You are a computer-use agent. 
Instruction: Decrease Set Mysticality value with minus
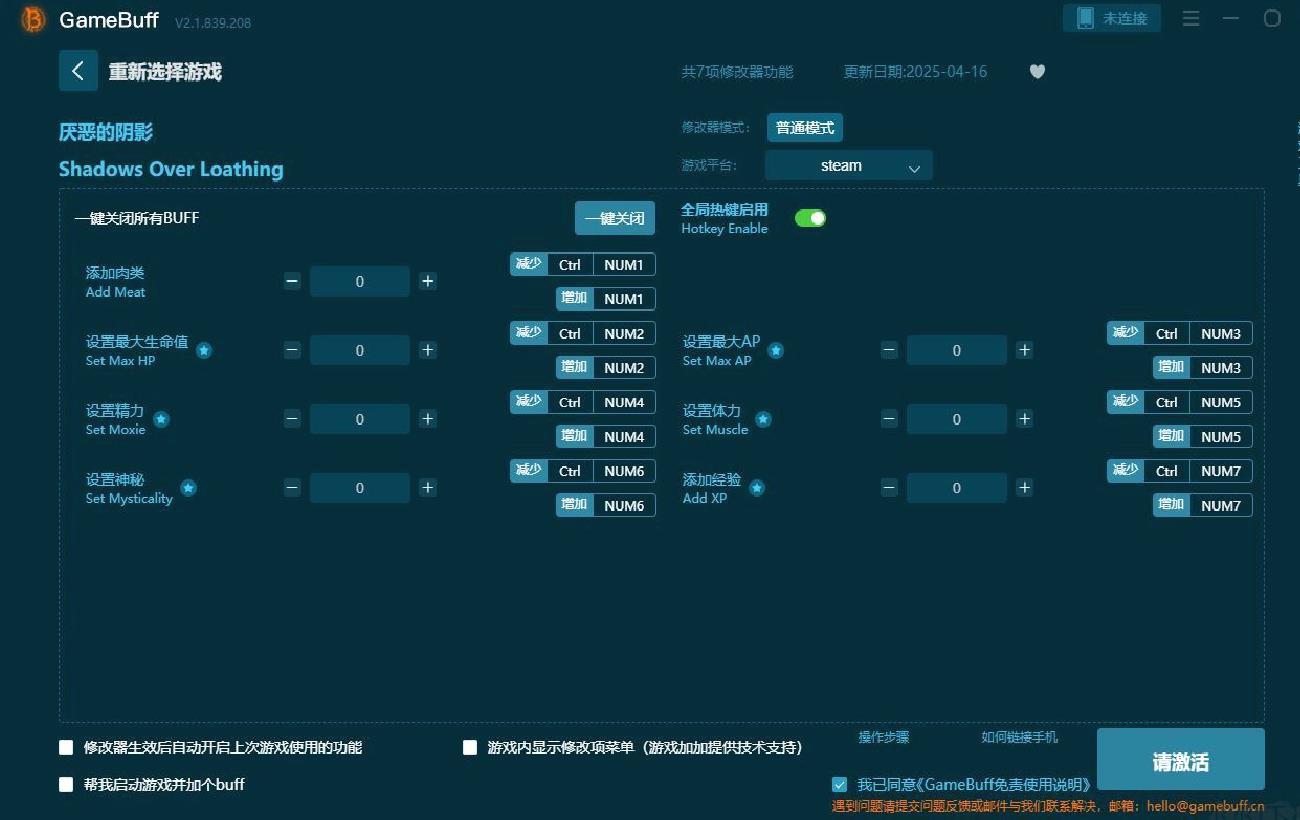click(292, 489)
